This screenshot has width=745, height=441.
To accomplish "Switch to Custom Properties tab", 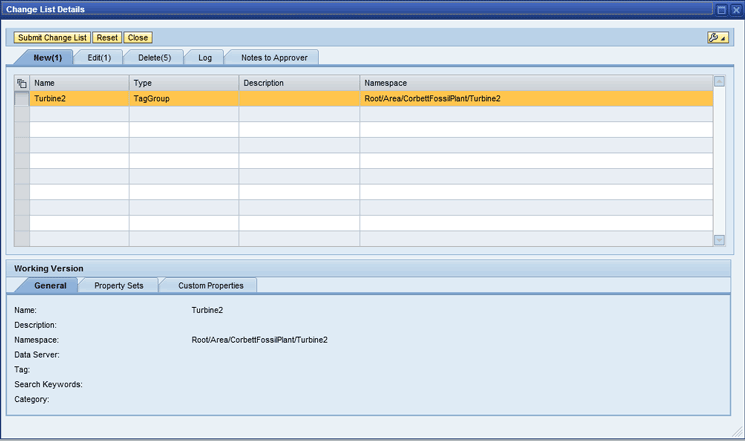I will (210, 285).
